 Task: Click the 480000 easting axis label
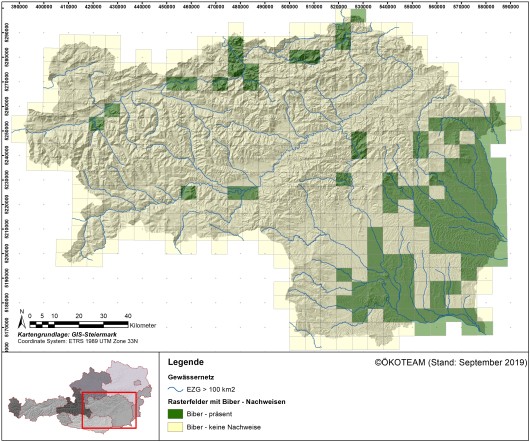click(x=240, y=6)
